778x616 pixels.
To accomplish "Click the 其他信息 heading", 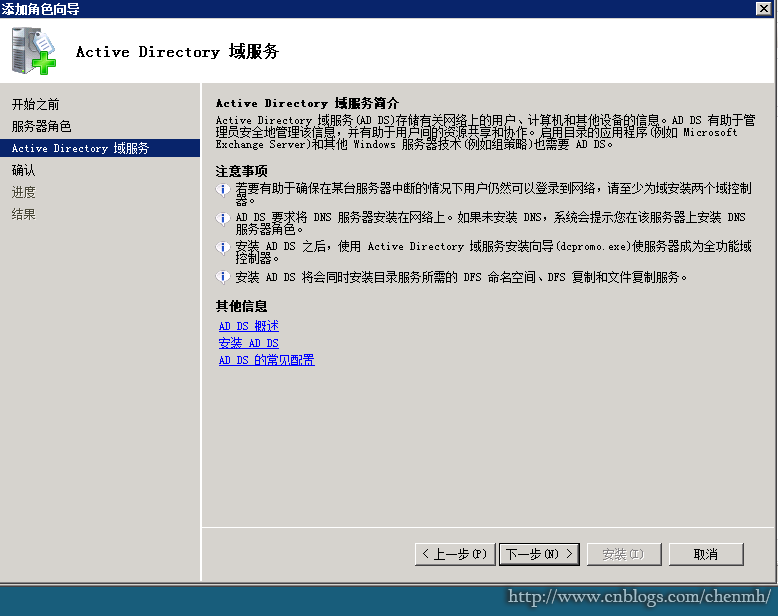I will [x=241, y=306].
